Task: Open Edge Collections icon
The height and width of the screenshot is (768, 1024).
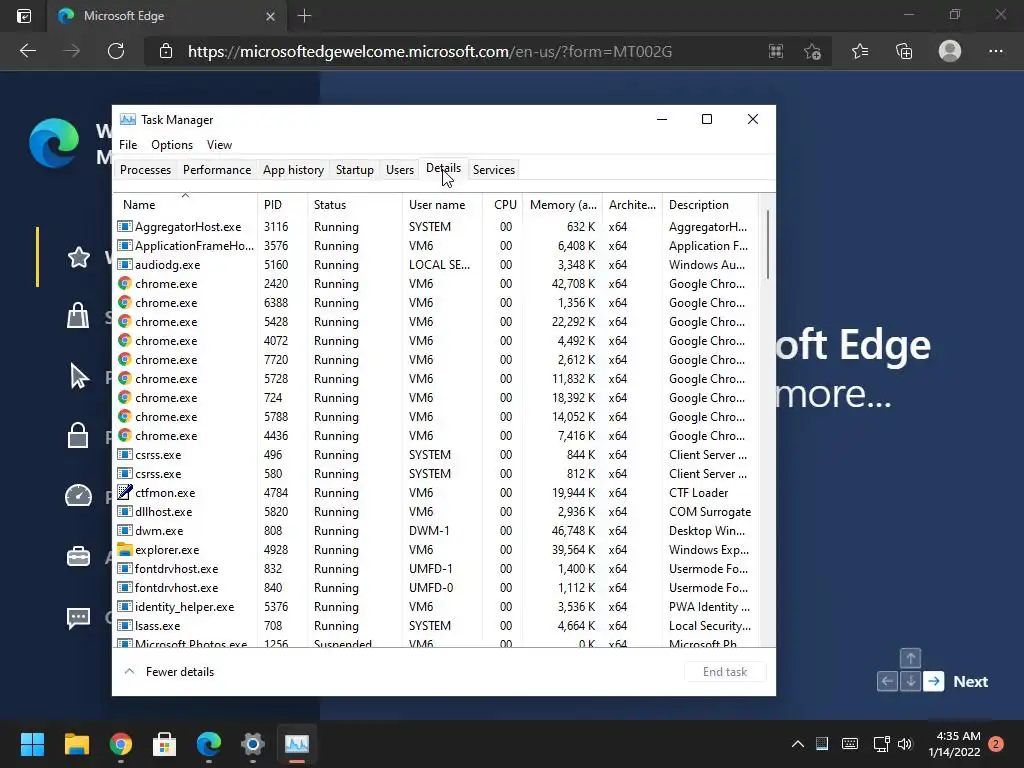Action: [x=904, y=51]
